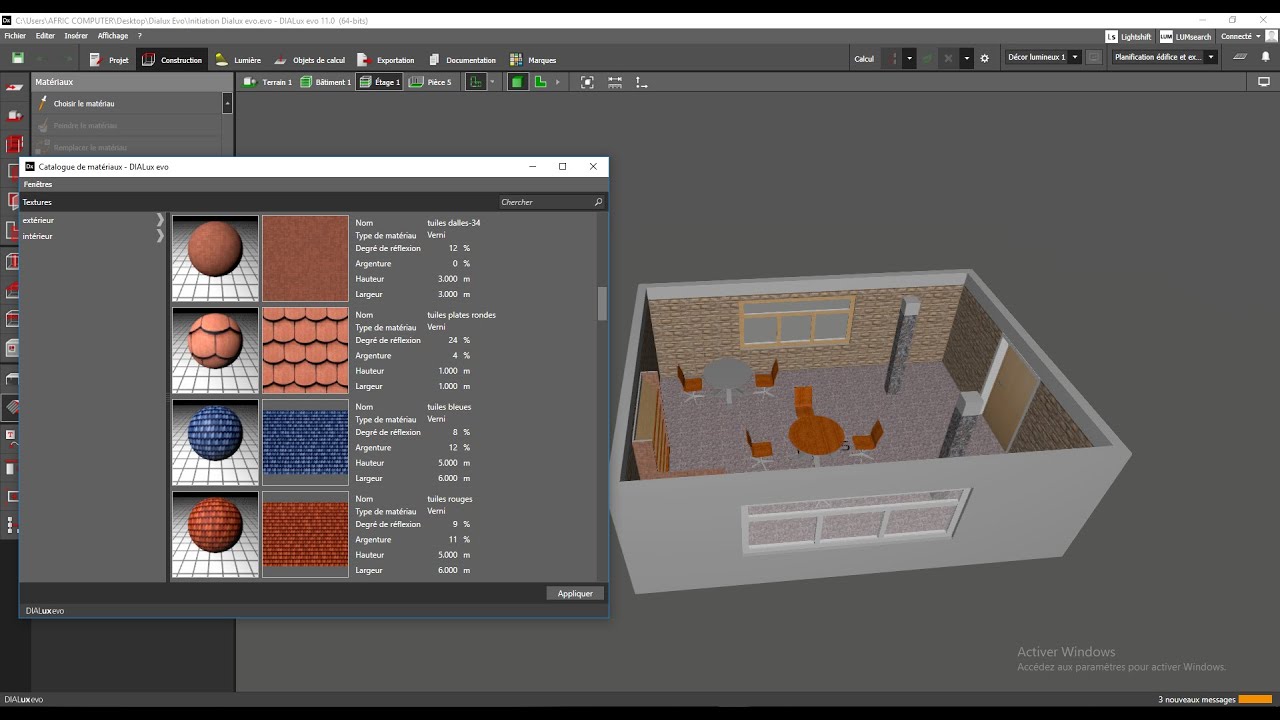Click the vertical height measure icon
This screenshot has width=1280, height=720.
point(641,82)
